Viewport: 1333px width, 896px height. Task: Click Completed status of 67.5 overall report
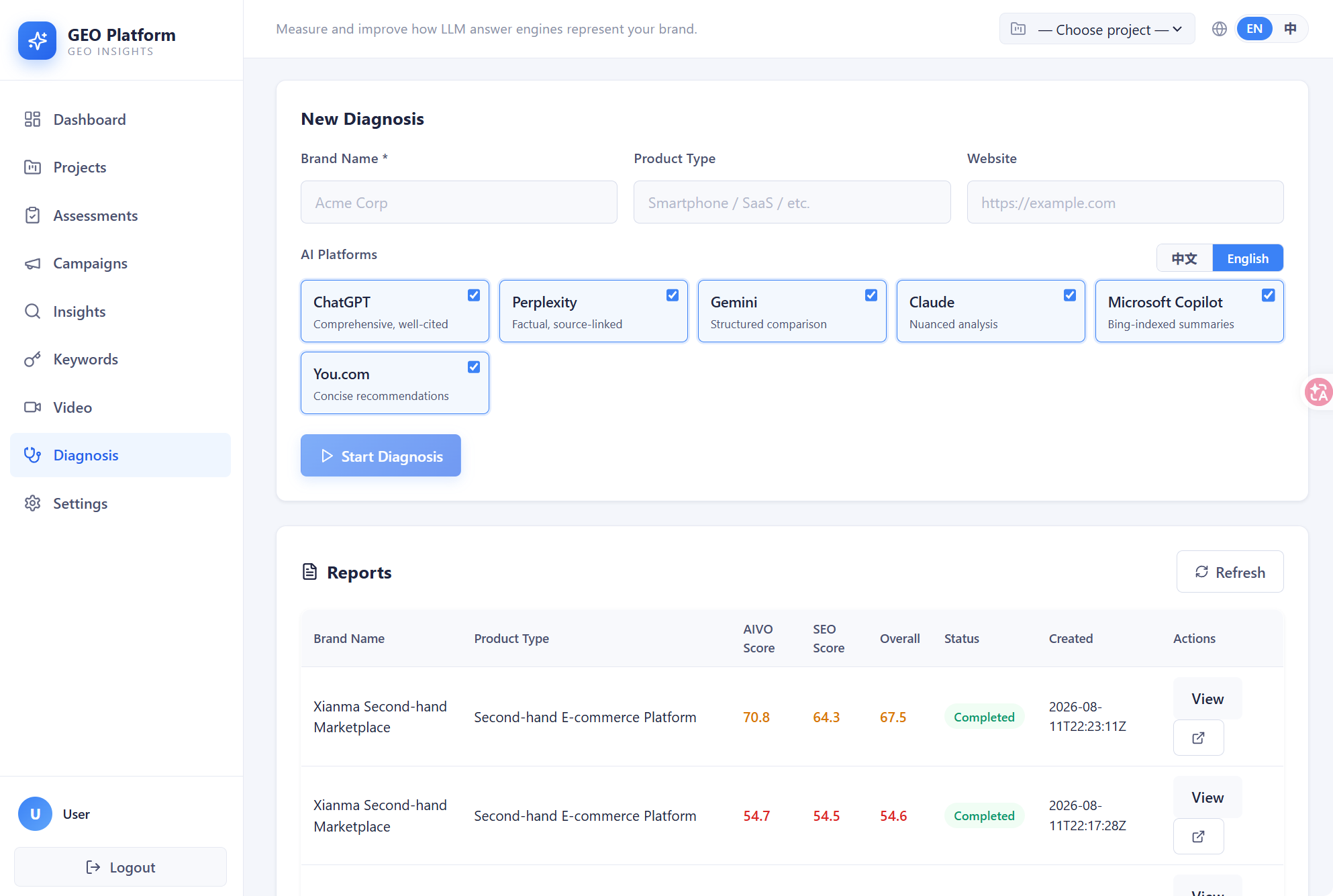coord(984,717)
